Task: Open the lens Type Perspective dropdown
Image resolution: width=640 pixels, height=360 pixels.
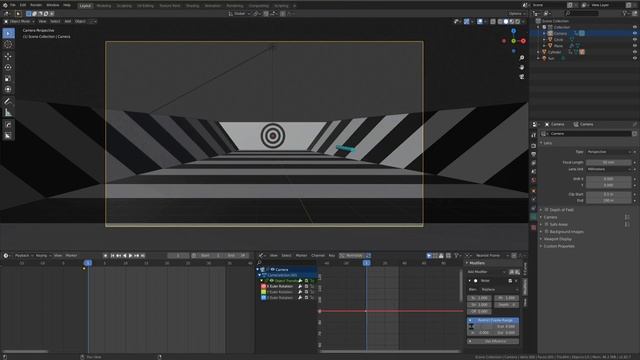Action: point(609,152)
